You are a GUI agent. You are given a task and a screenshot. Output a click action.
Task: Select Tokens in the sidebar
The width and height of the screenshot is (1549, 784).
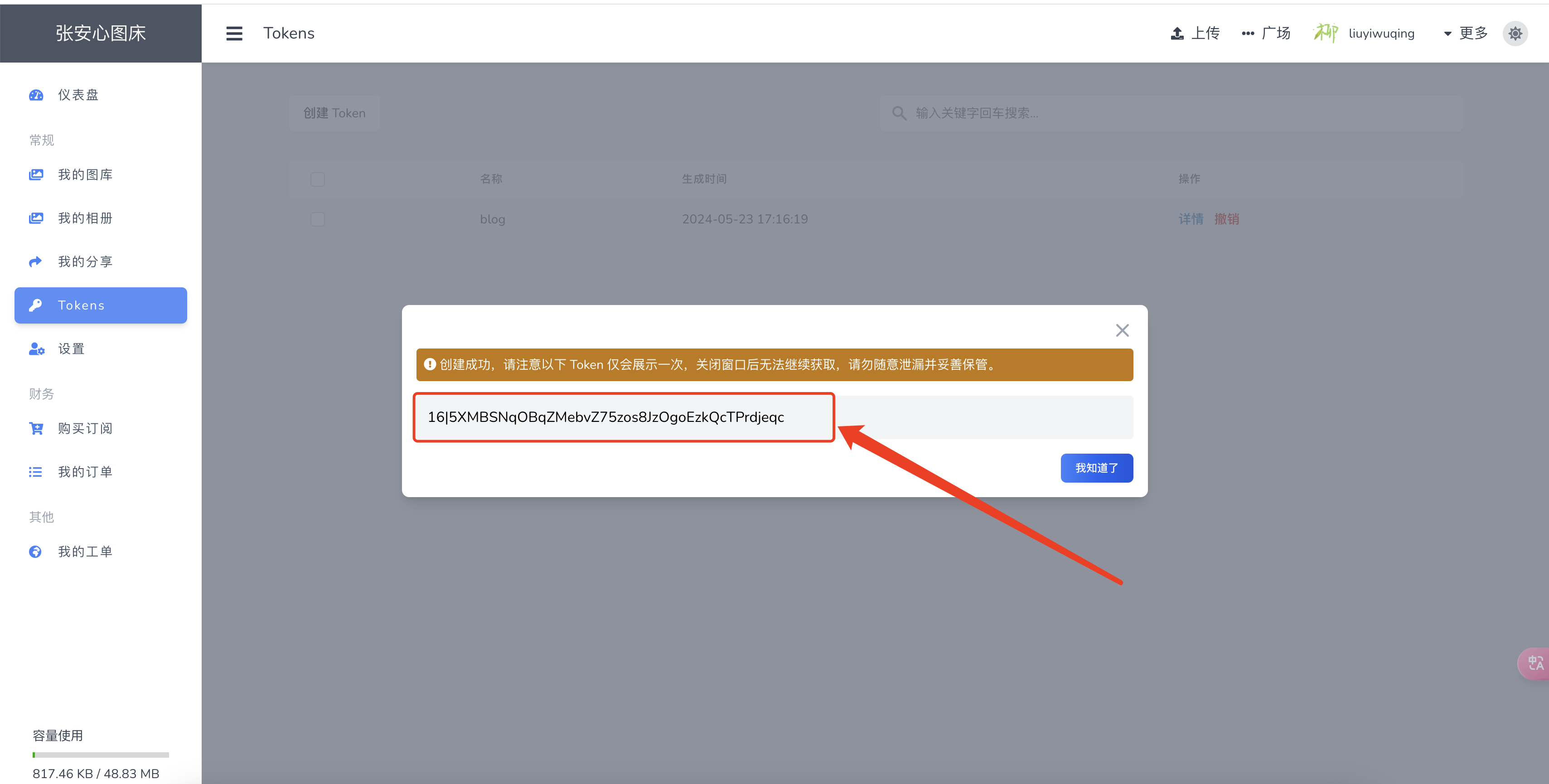(101, 305)
